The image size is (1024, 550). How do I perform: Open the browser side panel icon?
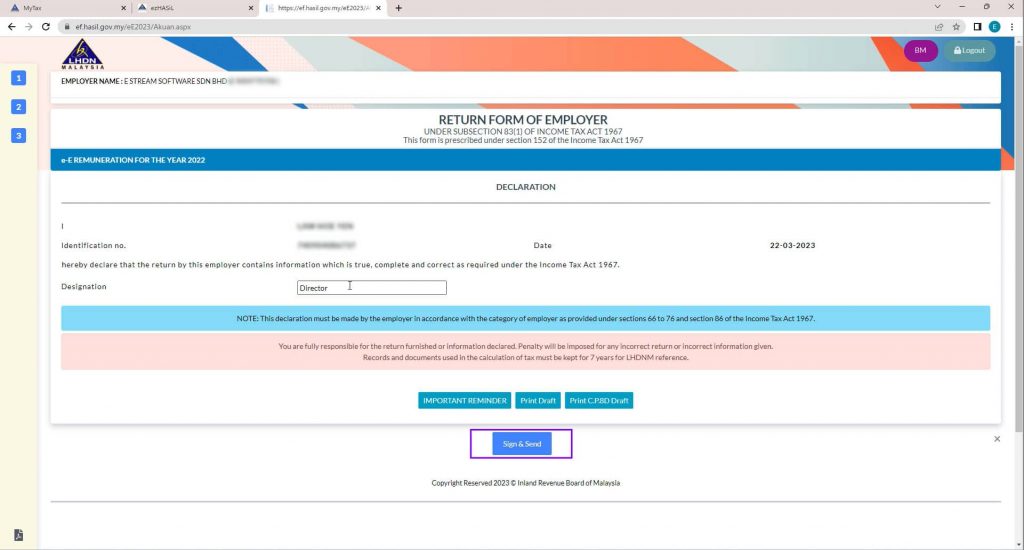coord(977,27)
